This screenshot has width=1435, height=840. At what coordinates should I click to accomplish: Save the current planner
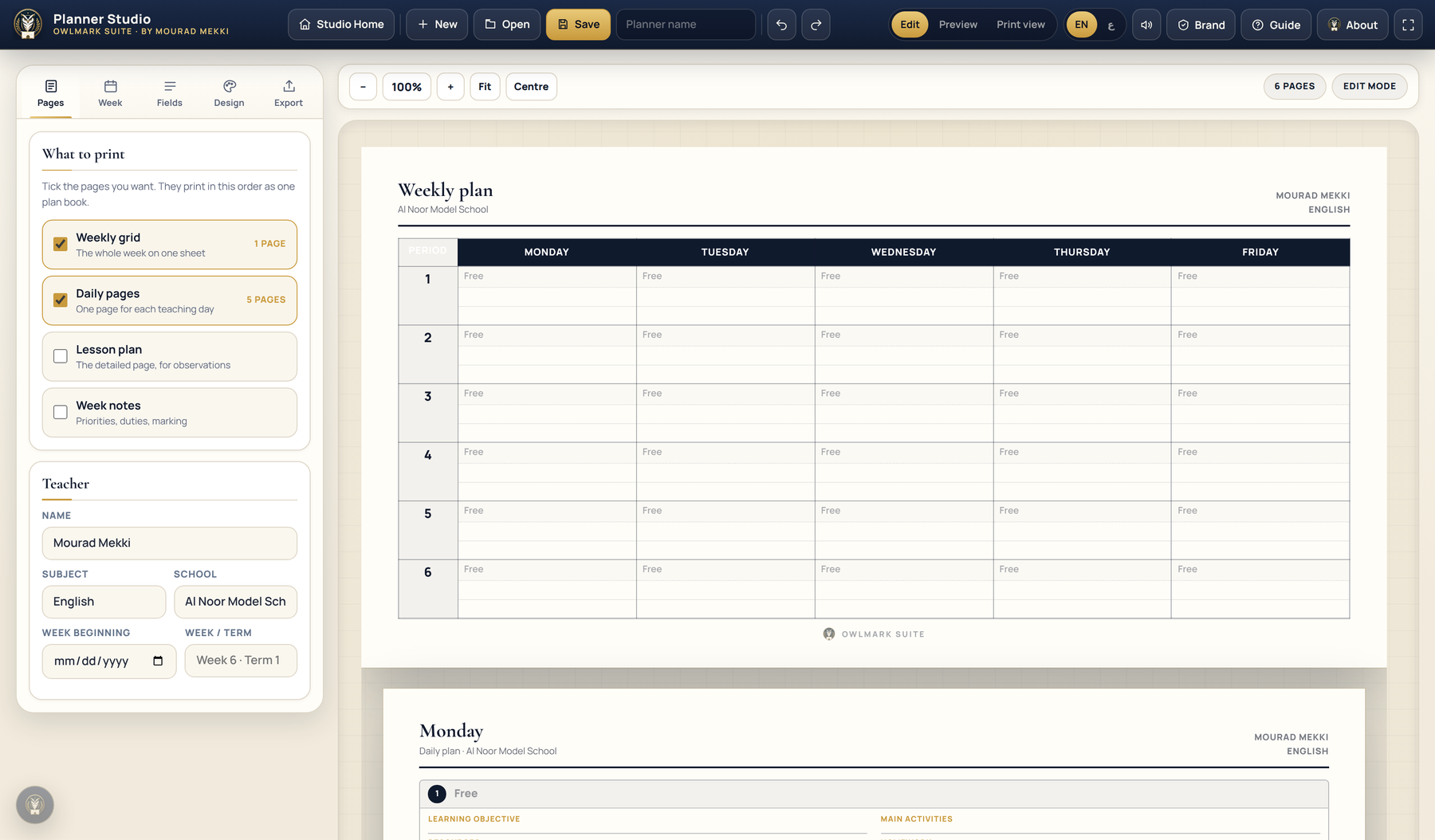pos(578,25)
